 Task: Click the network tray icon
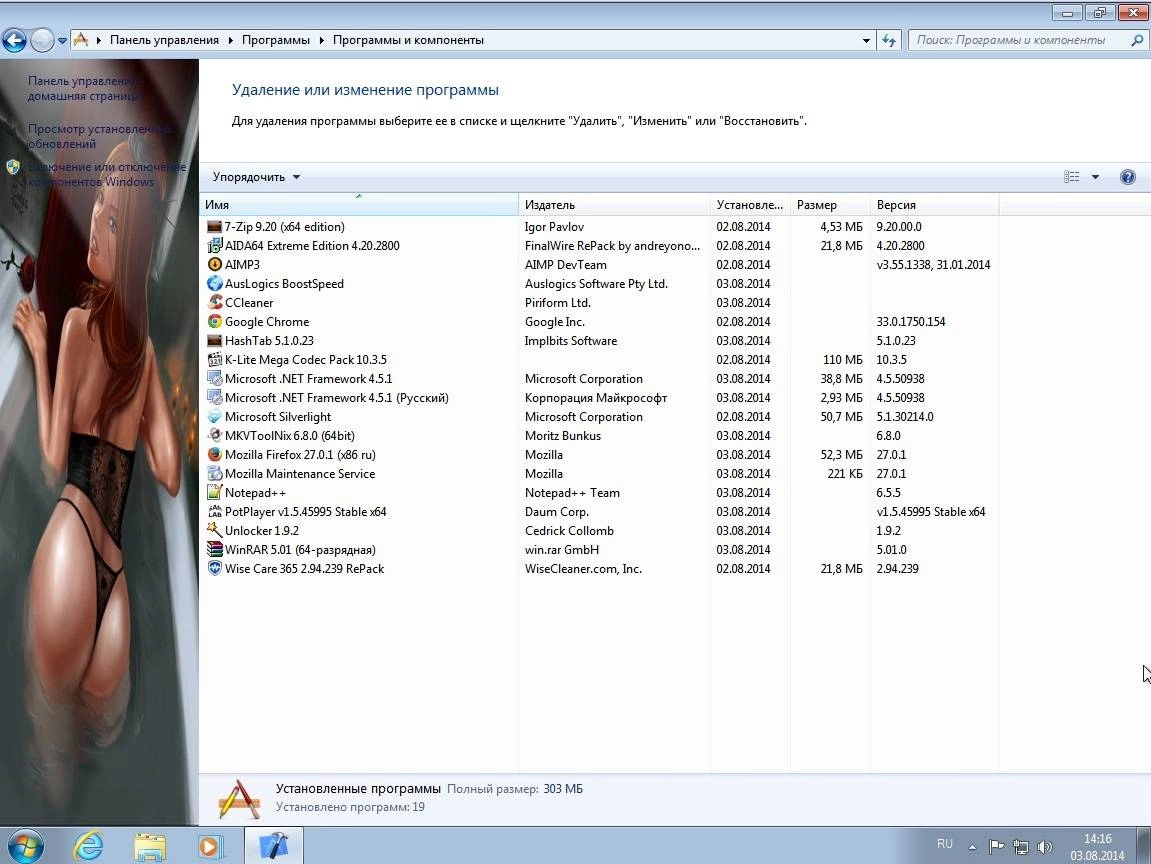(1020, 847)
